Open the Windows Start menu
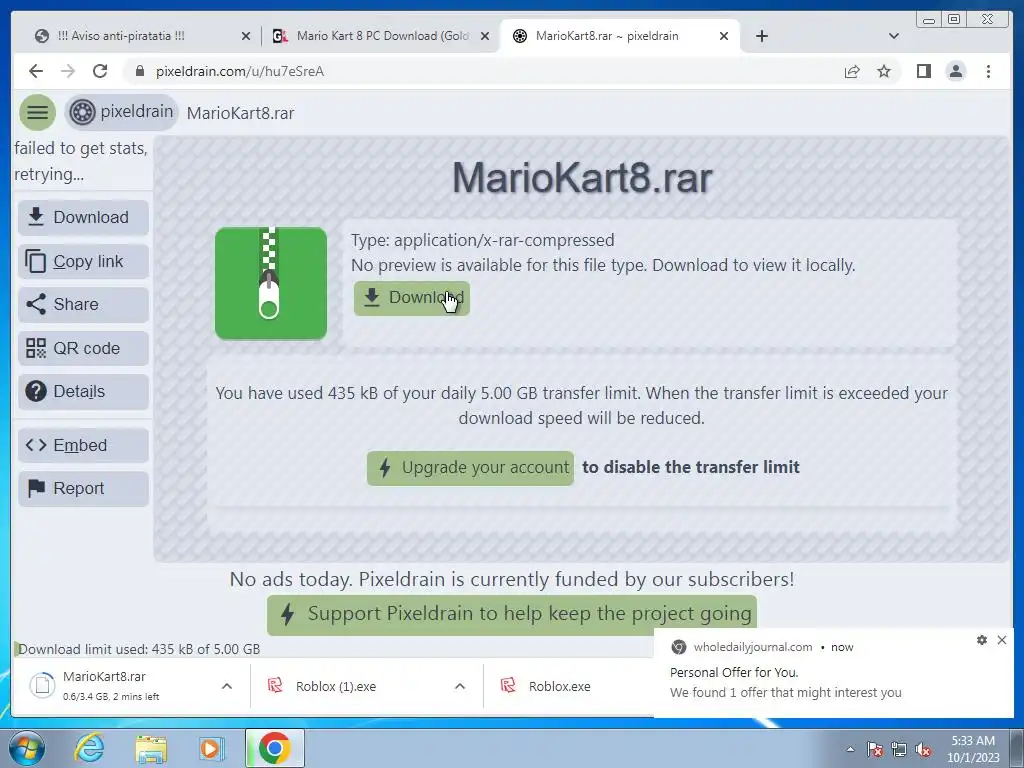 [27, 748]
